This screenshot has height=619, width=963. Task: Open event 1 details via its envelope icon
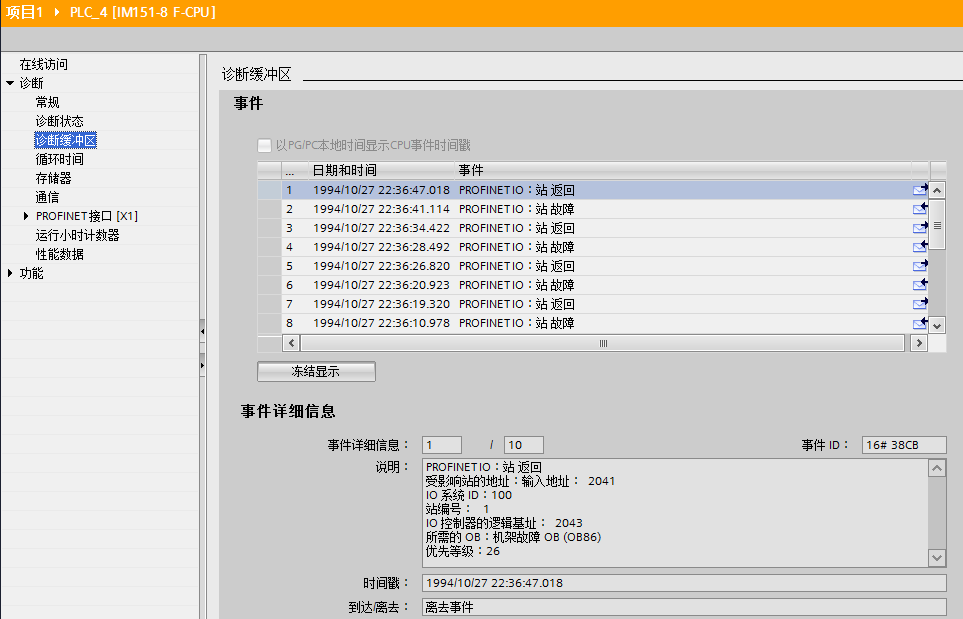click(x=921, y=189)
